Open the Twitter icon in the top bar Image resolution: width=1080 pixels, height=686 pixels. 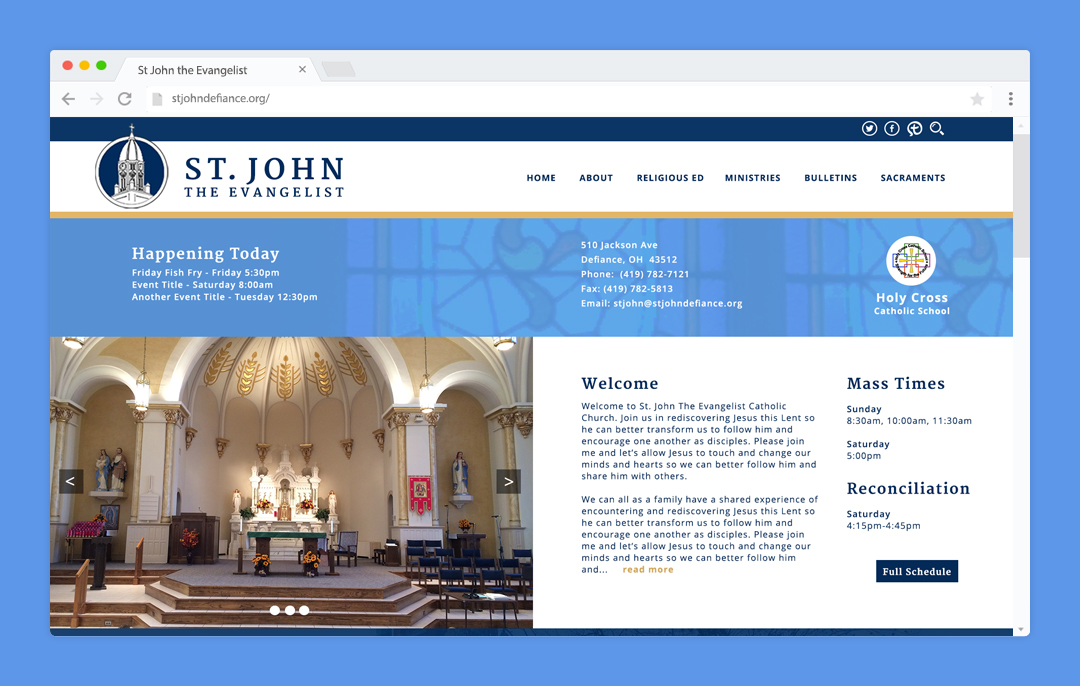tap(869, 129)
